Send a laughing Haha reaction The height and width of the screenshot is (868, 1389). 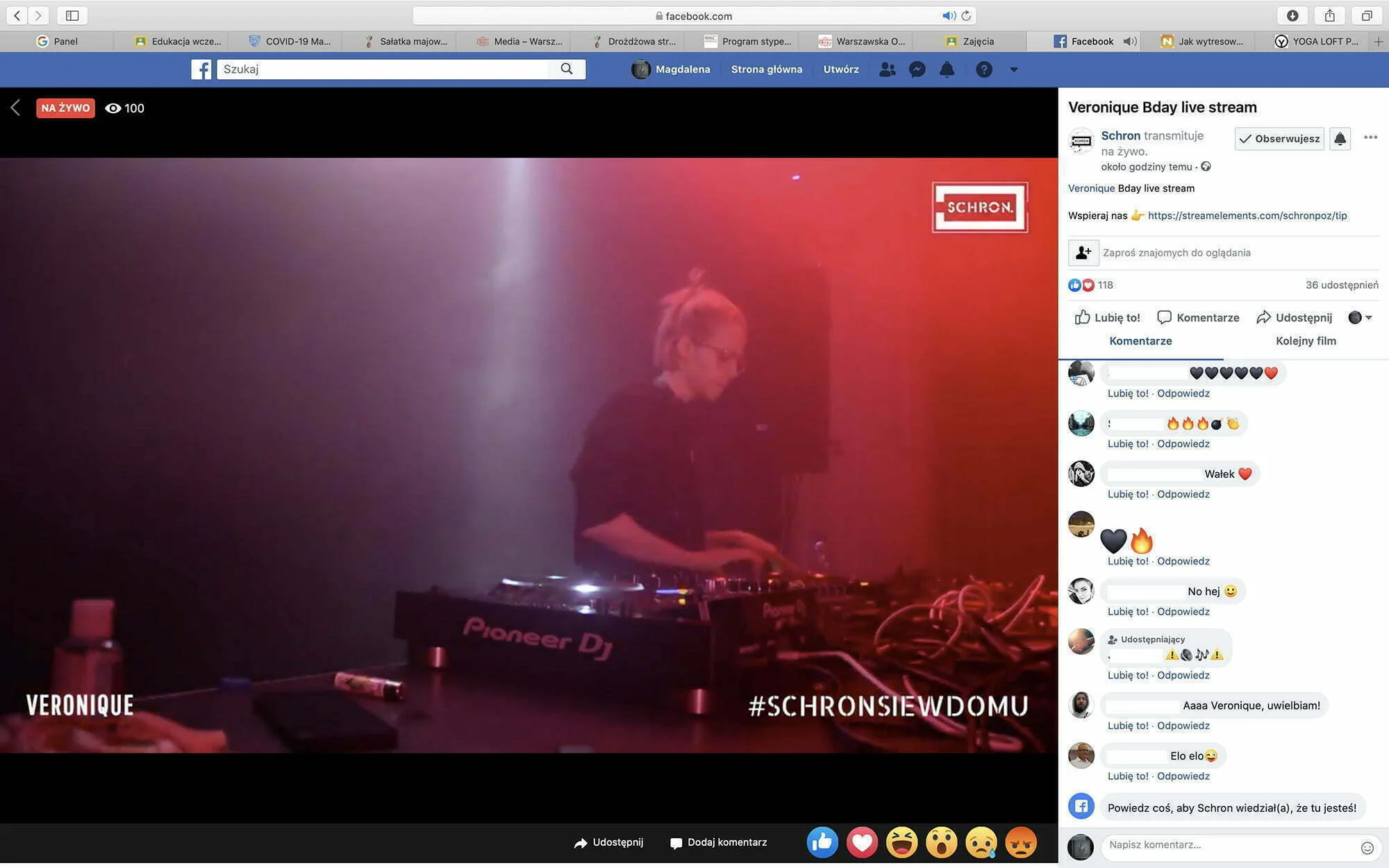pyautogui.click(x=901, y=842)
